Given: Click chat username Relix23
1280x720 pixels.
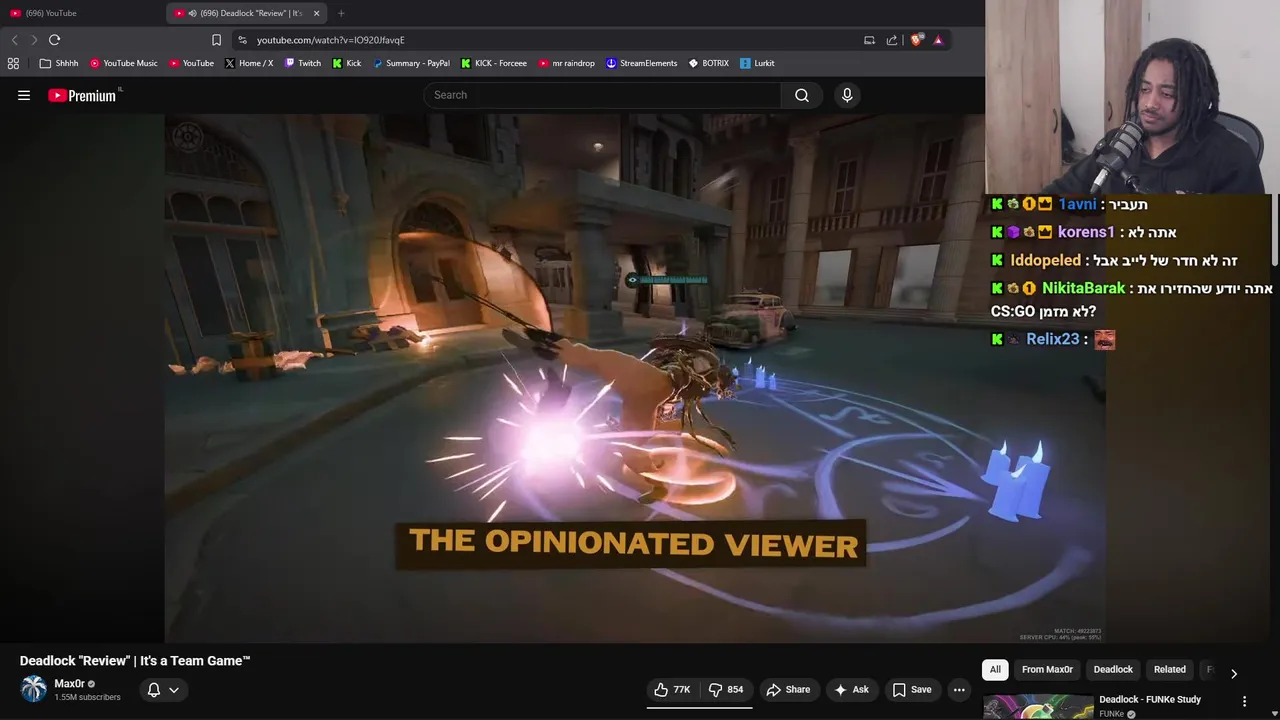Looking at the screenshot, I should [1053, 339].
